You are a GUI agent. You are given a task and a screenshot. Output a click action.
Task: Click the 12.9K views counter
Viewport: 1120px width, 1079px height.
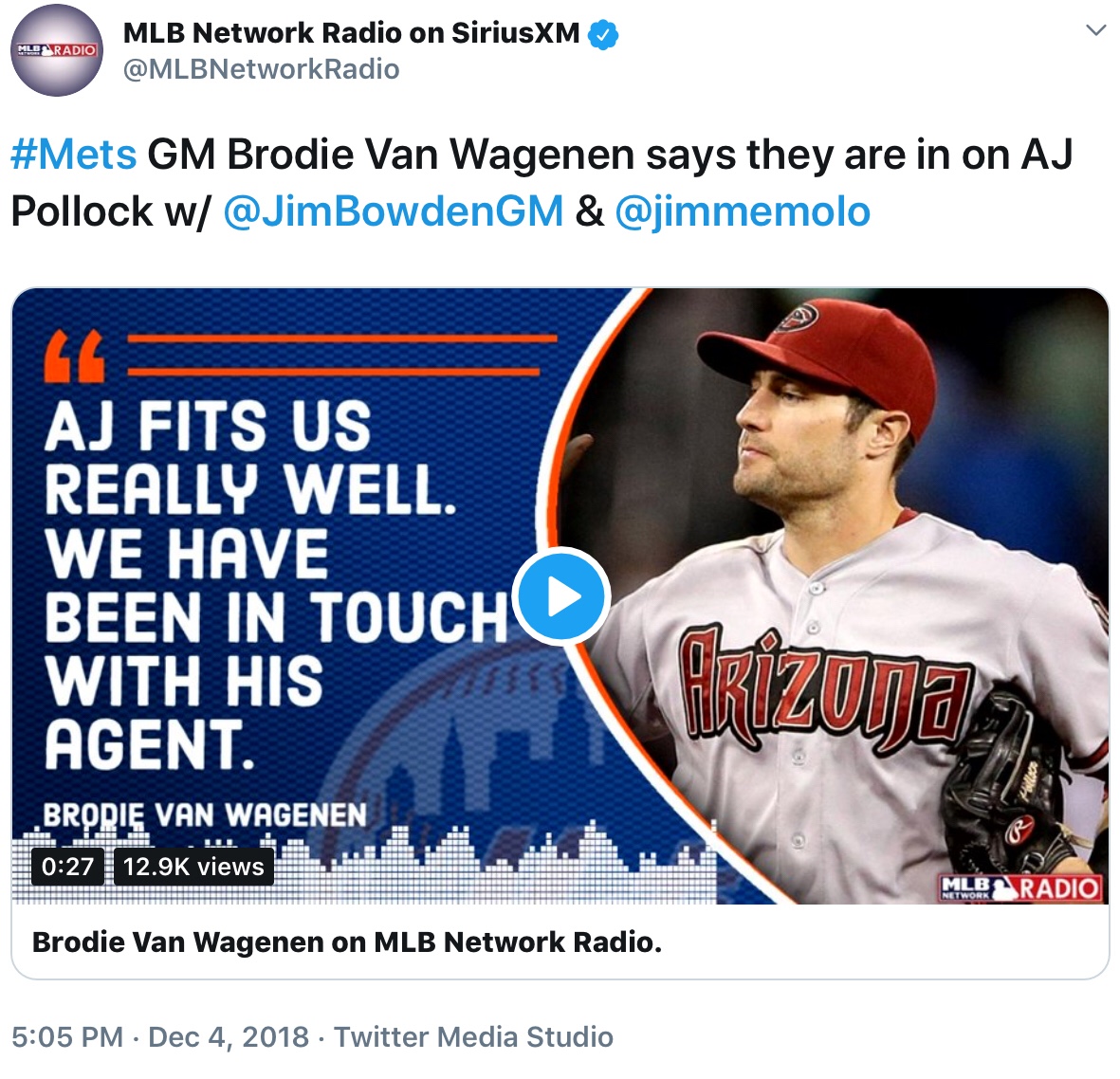coord(193,867)
